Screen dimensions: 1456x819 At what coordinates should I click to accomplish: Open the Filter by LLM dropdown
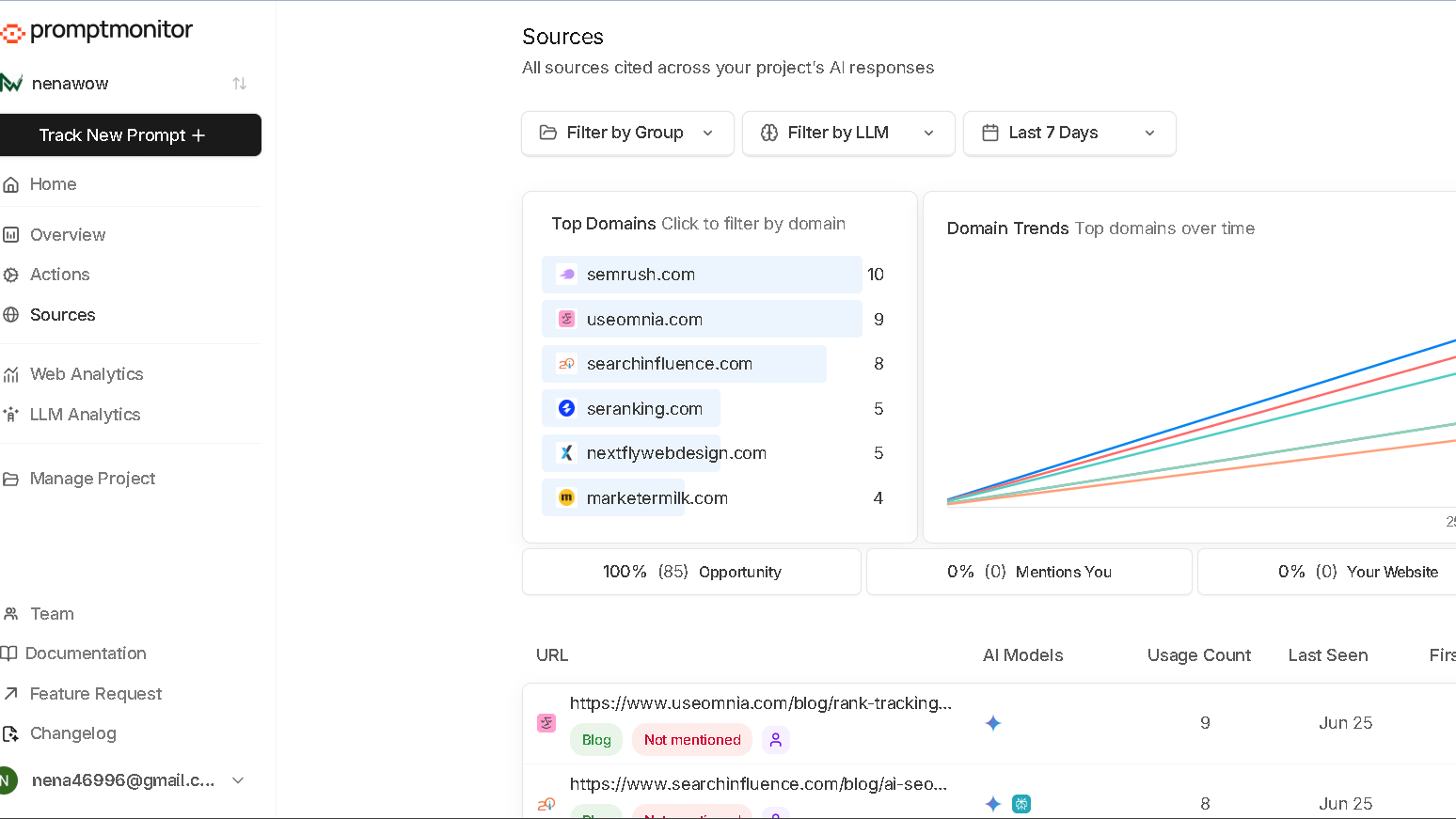point(848,134)
